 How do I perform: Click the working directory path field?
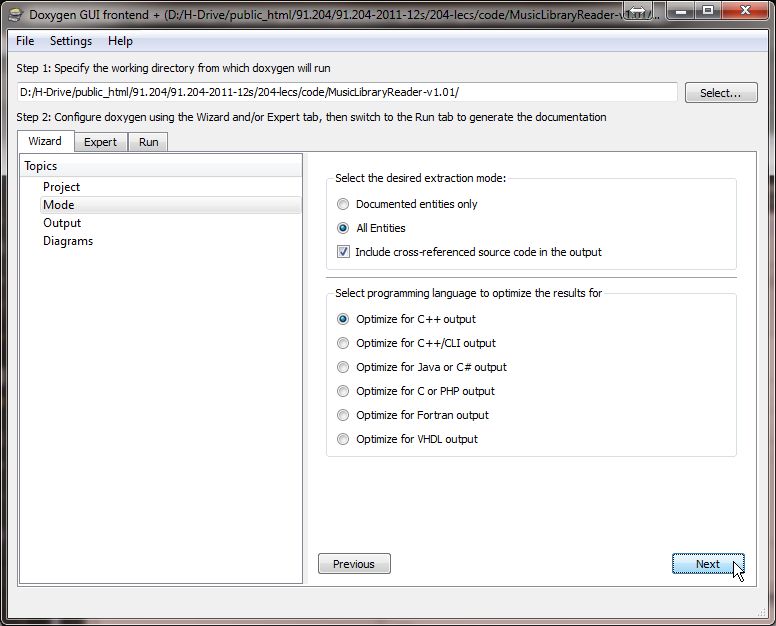pos(347,93)
